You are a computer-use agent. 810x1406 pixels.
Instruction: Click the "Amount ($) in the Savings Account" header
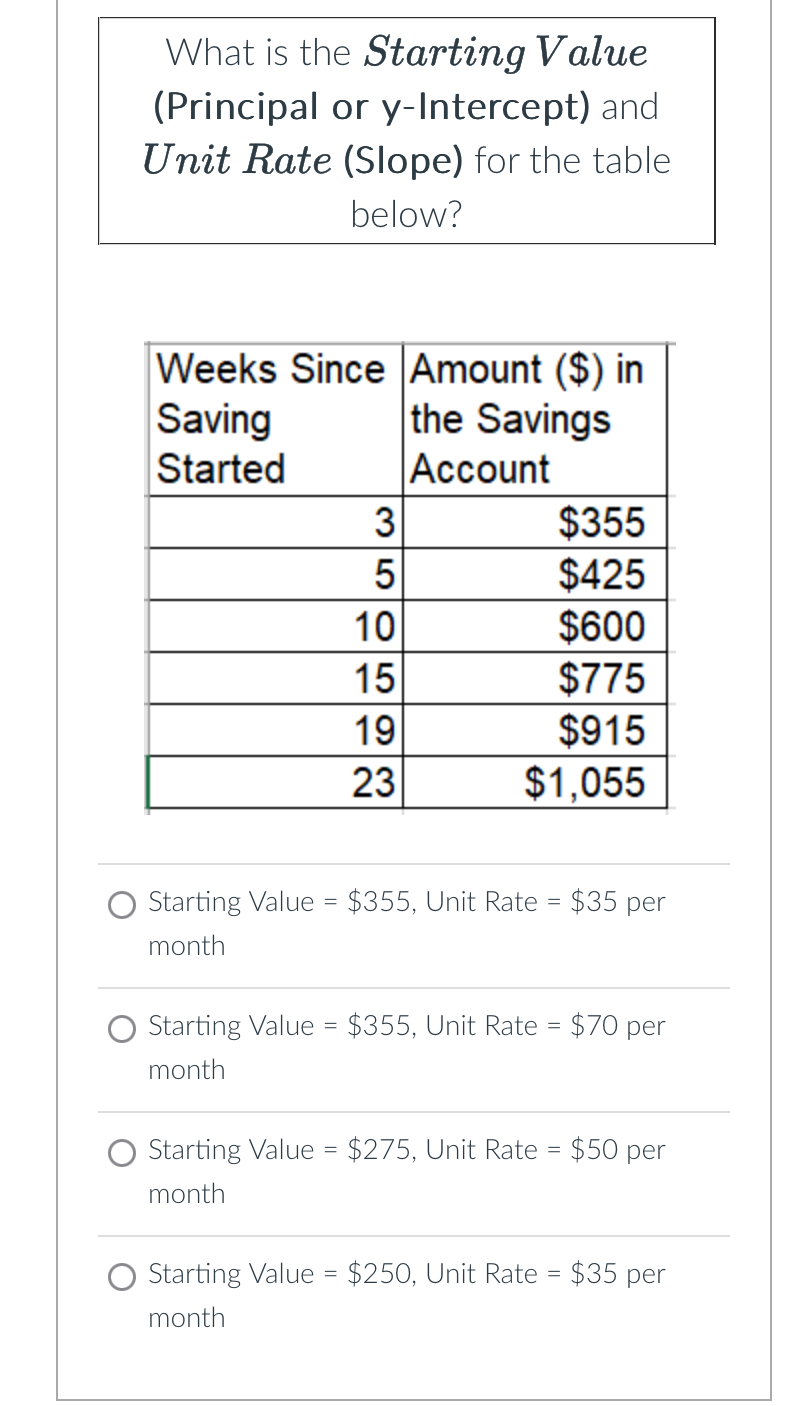tap(530, 419)
